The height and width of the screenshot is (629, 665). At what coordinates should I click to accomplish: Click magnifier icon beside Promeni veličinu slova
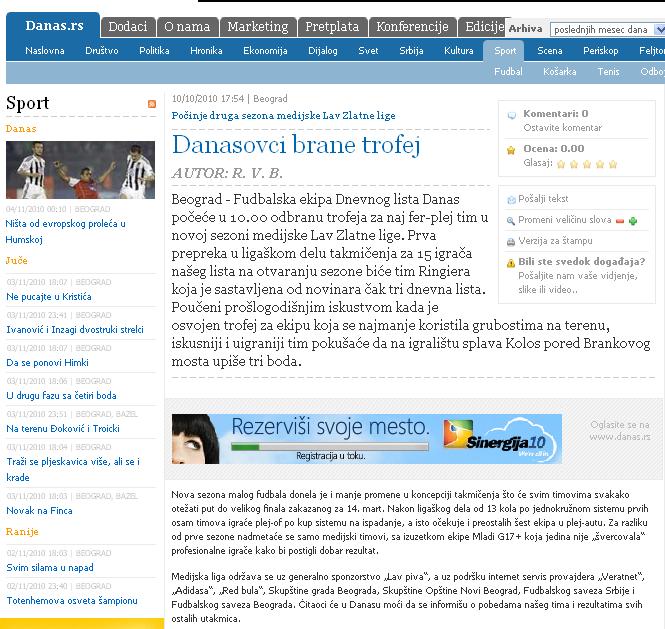[511, 221]
